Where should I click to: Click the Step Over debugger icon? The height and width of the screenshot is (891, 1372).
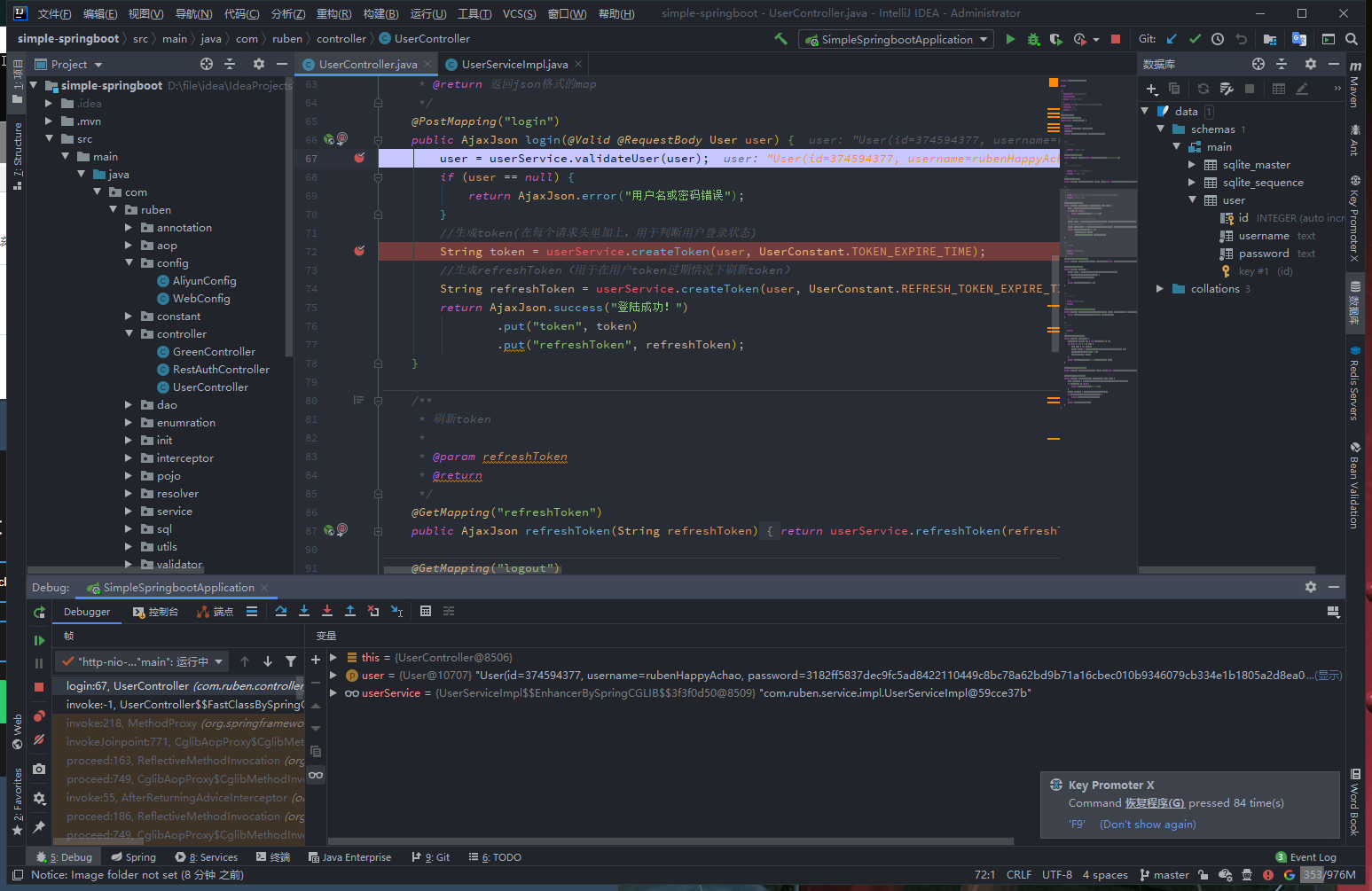click(x=281, y=612)
